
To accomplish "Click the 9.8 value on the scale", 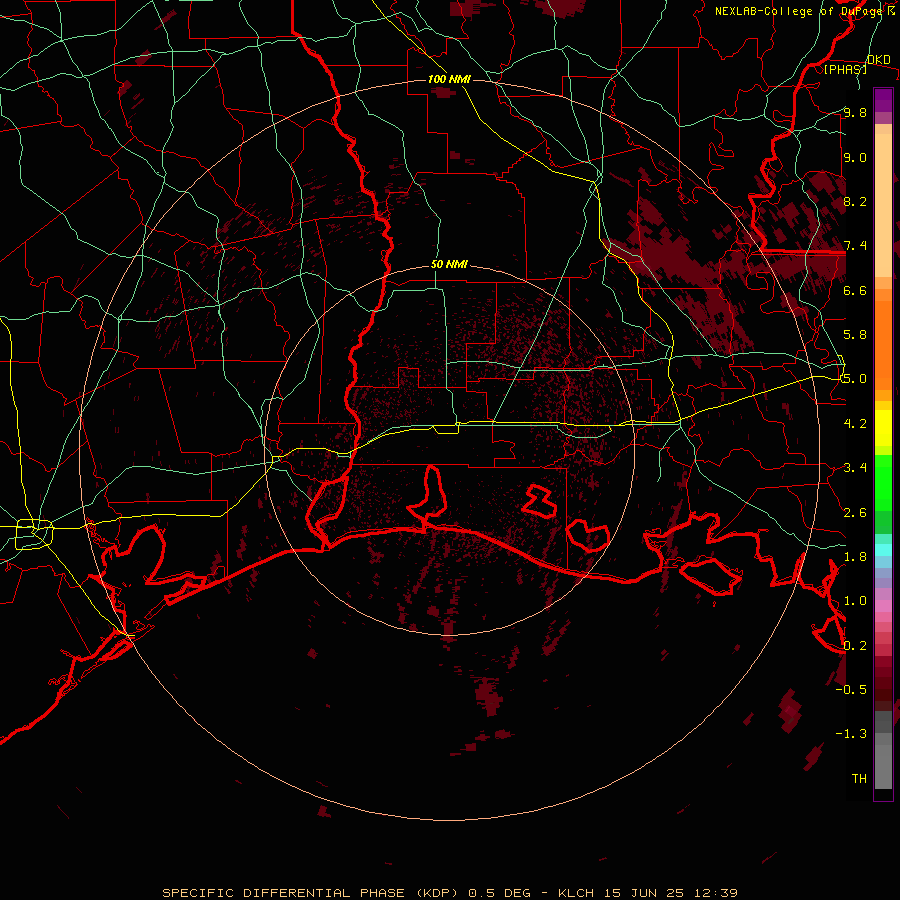I will pos(855,112).
